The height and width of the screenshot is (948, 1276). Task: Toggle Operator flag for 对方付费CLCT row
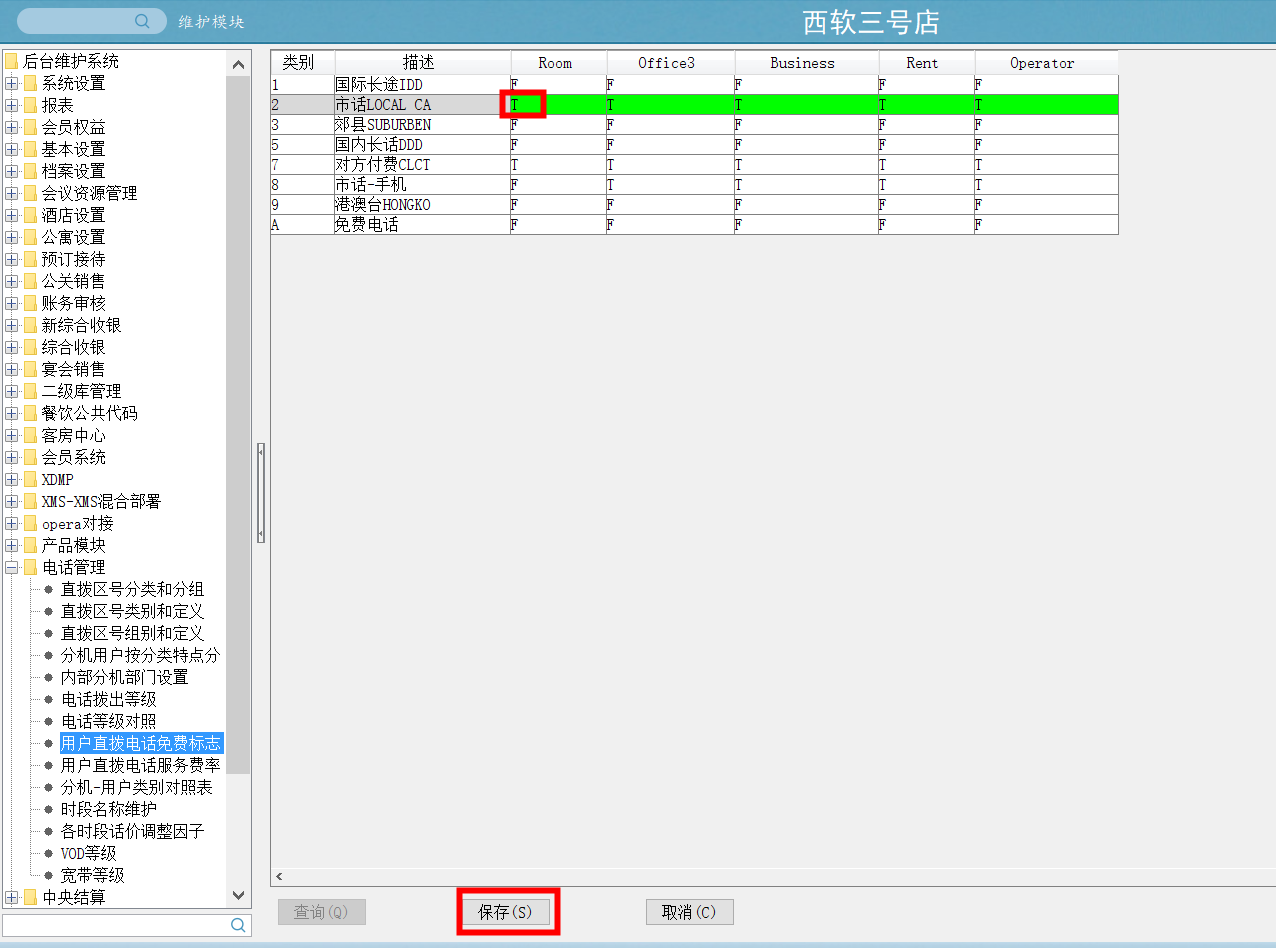click(x=1044, y=165)
